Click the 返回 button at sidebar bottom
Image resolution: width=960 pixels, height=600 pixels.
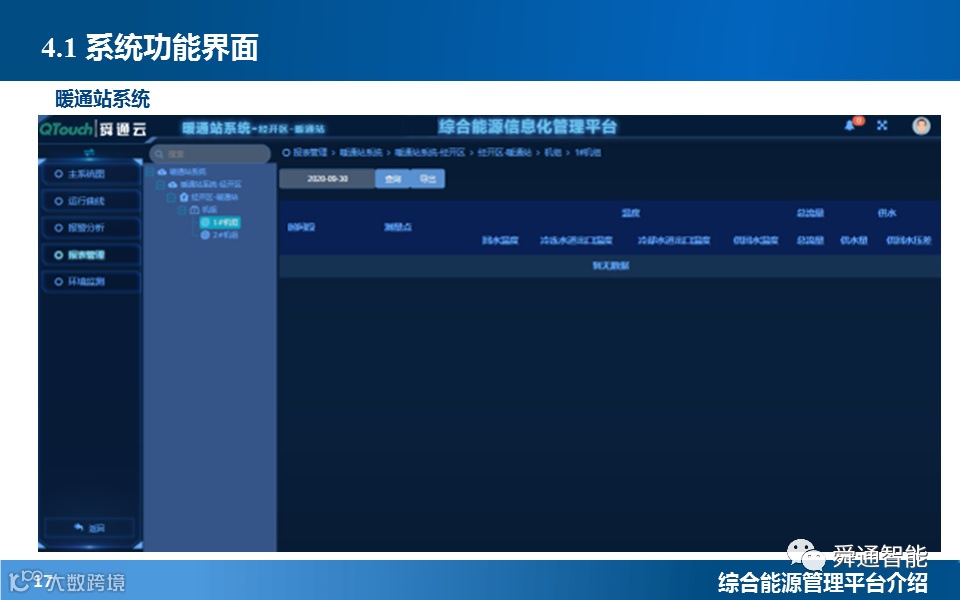[x=89, y=528]
